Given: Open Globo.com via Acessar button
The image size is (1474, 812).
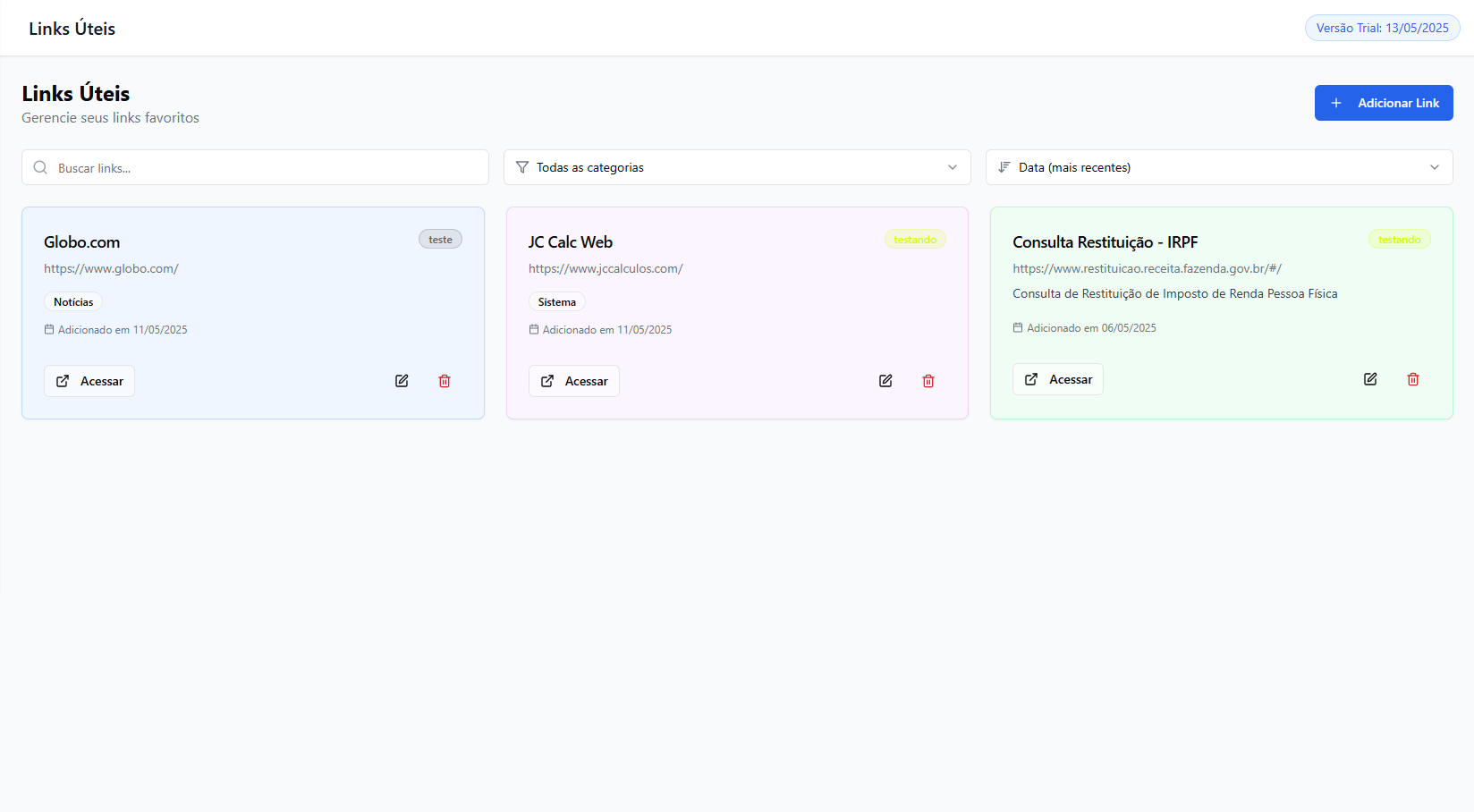Looking at the screenshot, I should pos(89,381).
